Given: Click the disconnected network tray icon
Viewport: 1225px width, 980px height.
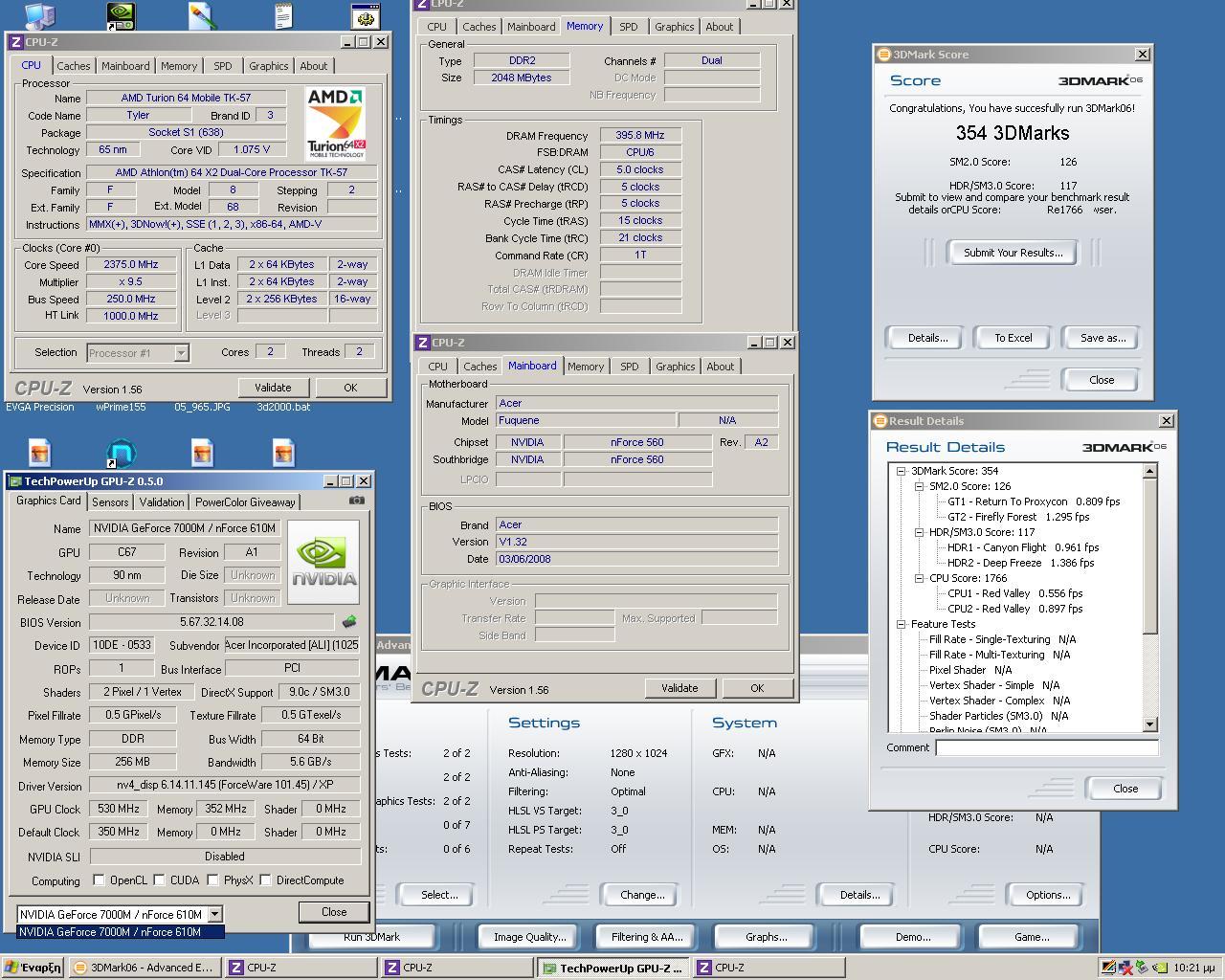Looking at the screenshot, I should click(x=1125, y=968).
